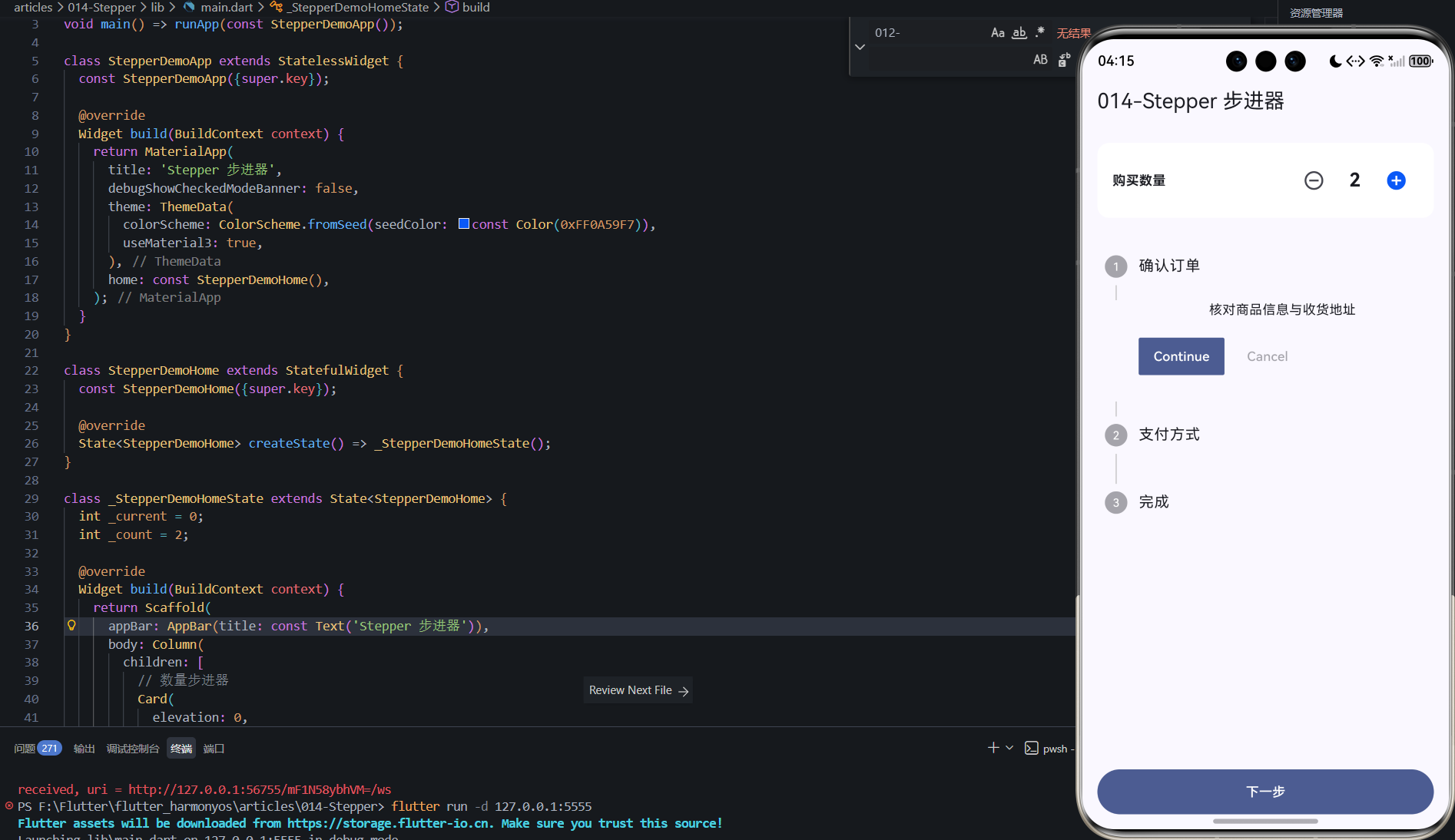This screenshot has width=1455, height=840.
Task: Click the blue color swatch on line 14
Action: pyautogui.click(x=463, y=223)
